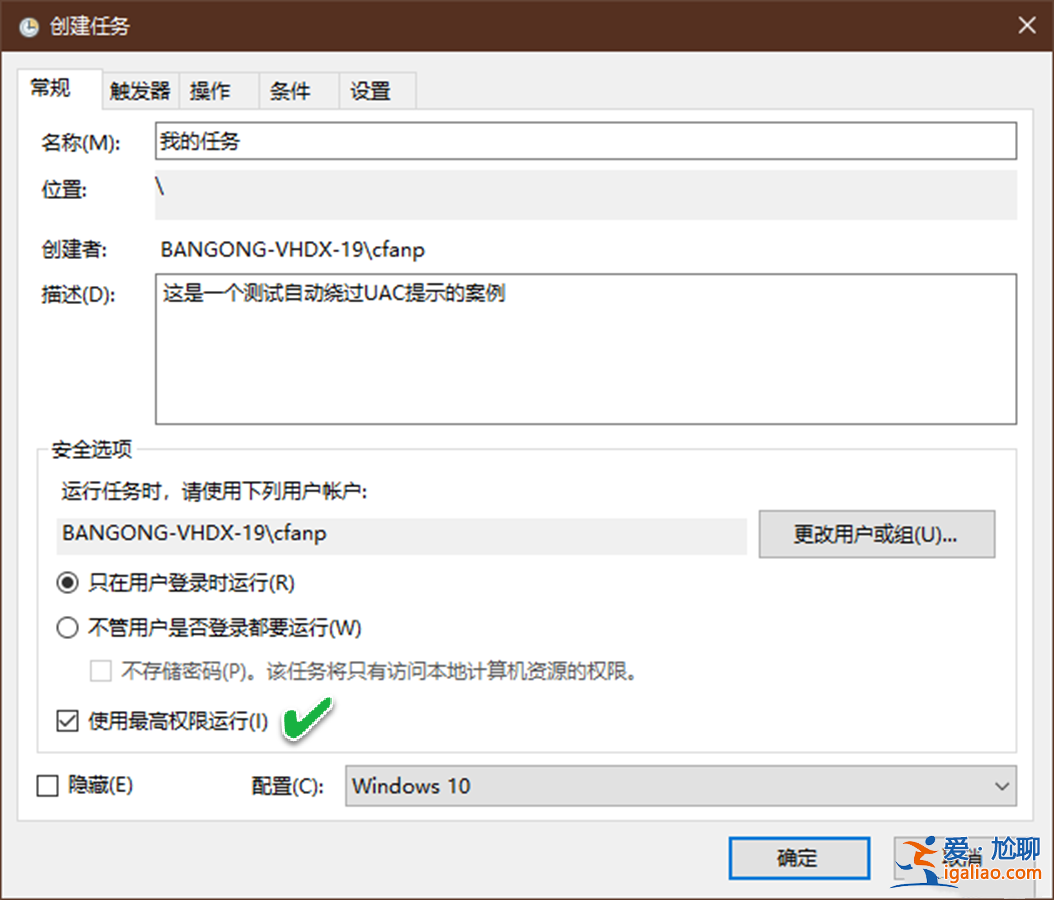This screenshot has width=1054, height=900.
Task: Enable the 使用最高权限运行 checkbox
Action: coord(67,720)
